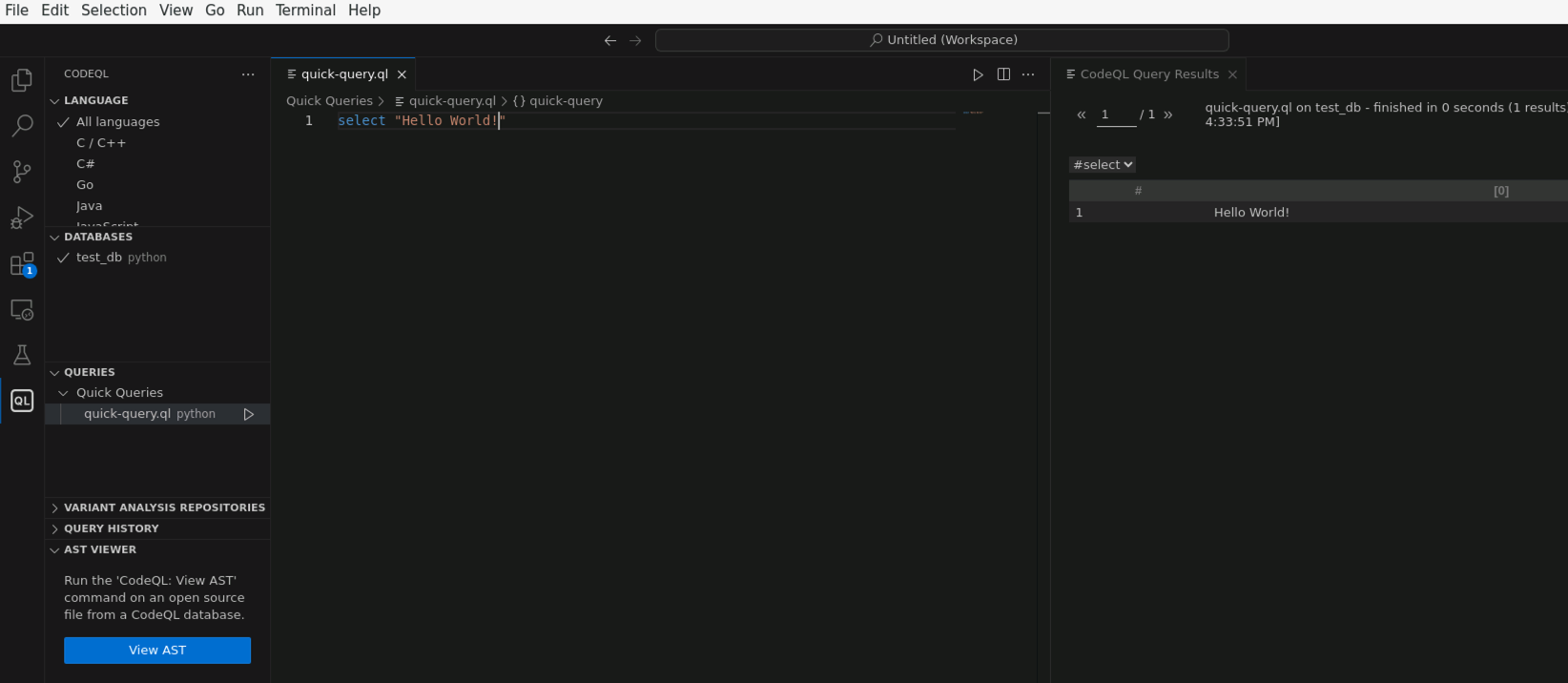Click the results page number field
This screenshot has height=683, width=1568.
1117,114
